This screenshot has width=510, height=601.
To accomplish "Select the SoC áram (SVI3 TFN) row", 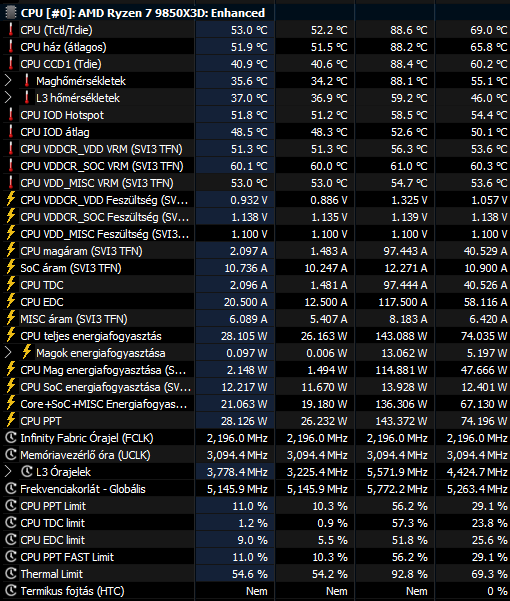I will click(x=255, y=268).
